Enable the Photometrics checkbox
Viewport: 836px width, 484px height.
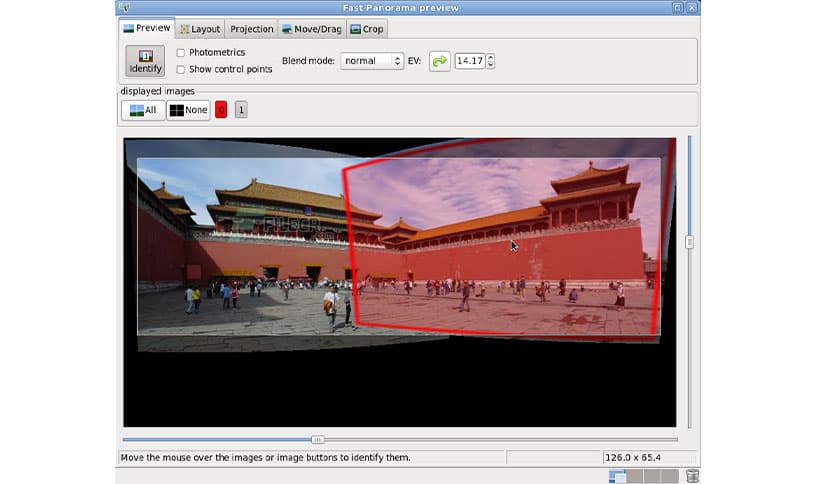[x=181, y=53]
